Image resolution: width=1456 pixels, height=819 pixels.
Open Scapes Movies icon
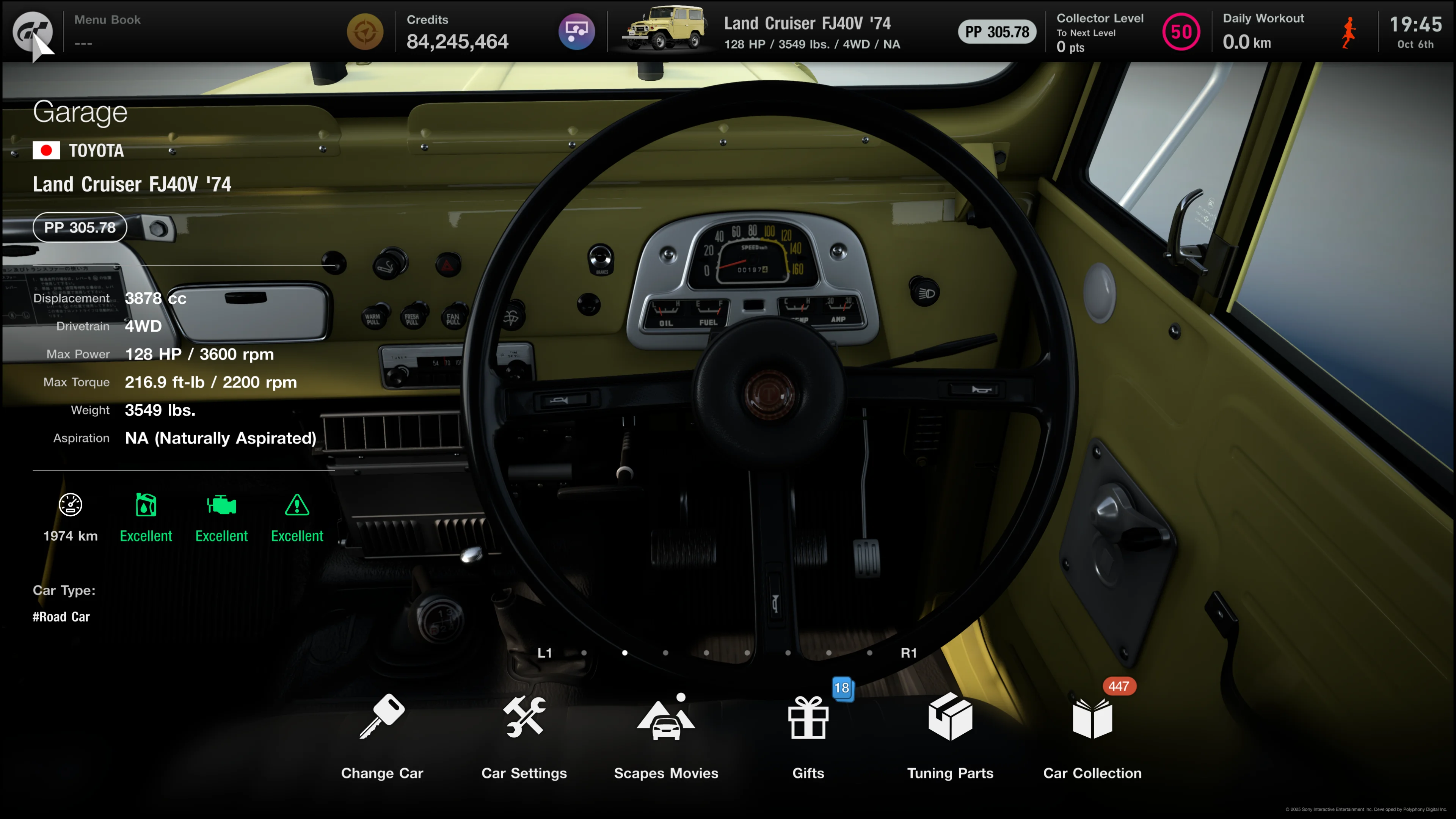point(666,715)
